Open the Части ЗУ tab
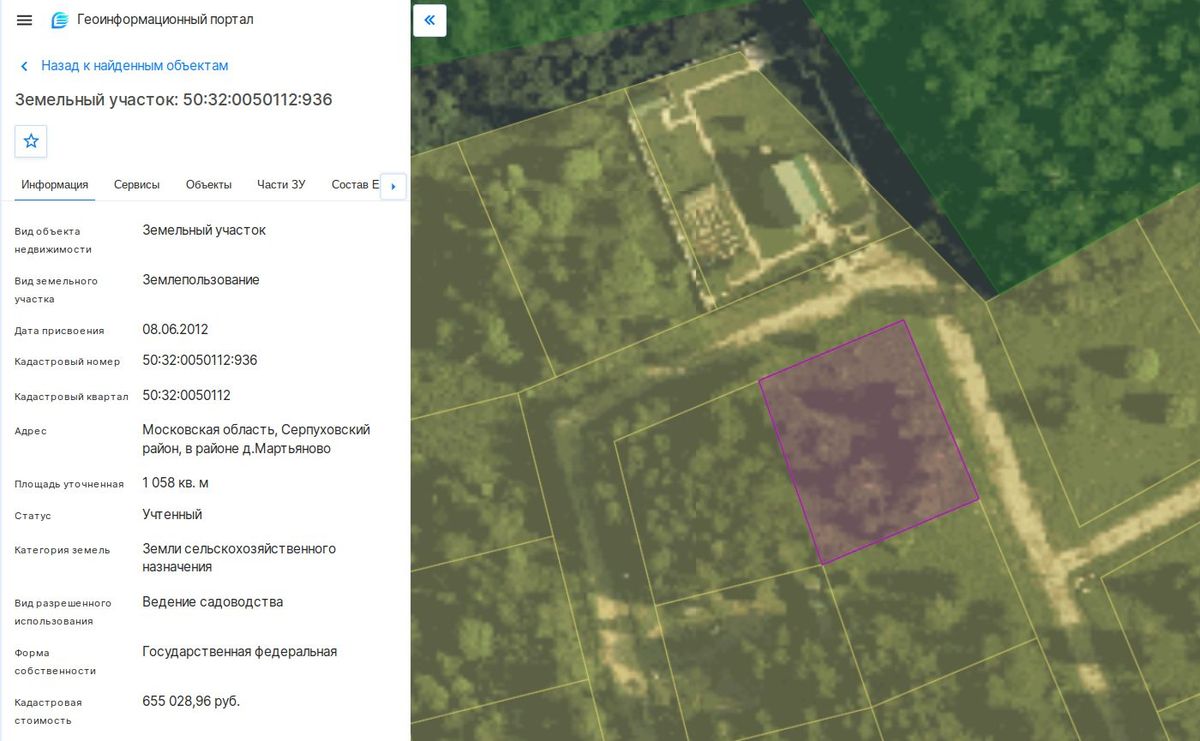 coord(281,185)
